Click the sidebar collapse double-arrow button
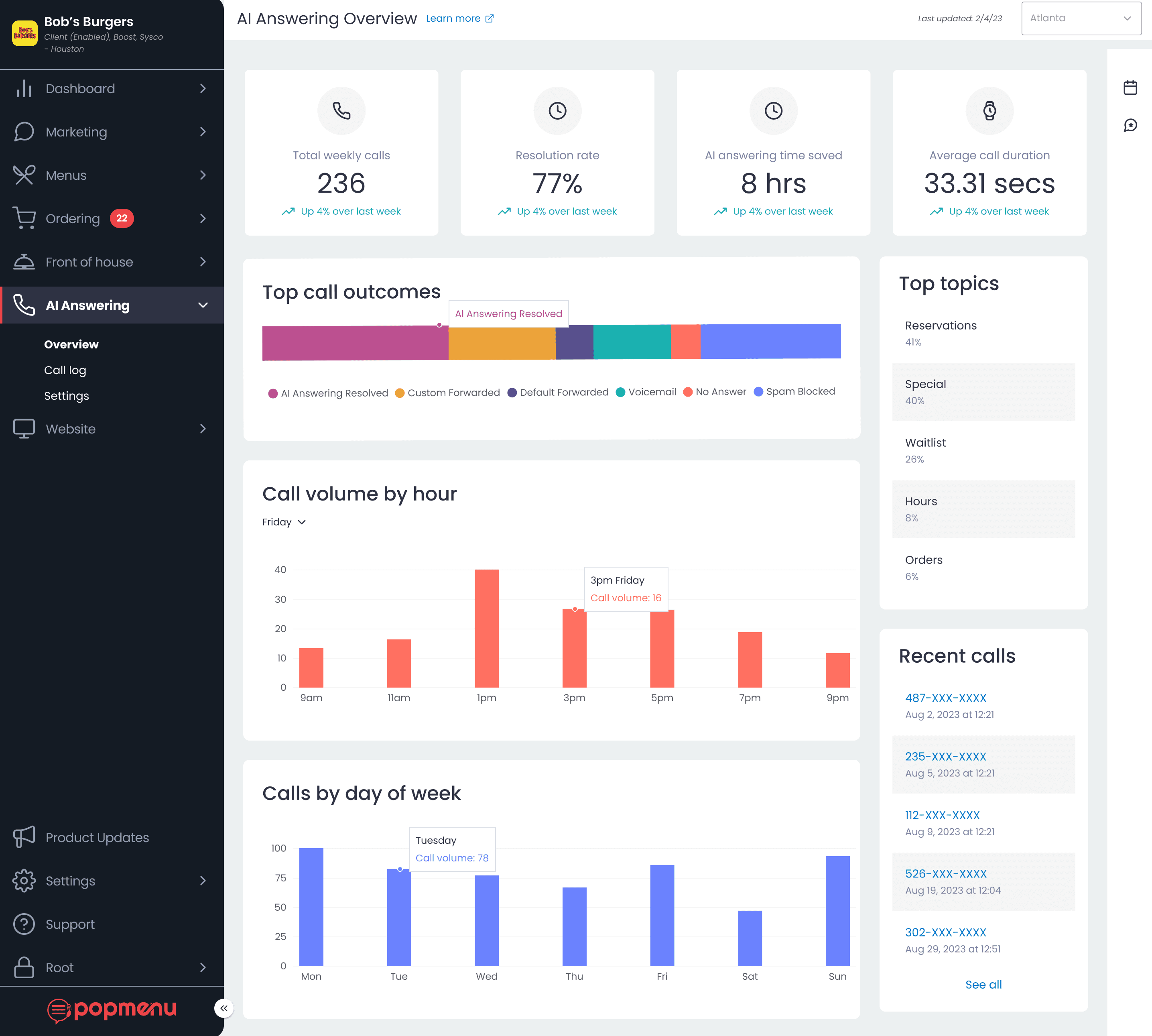This screenshot has width=1152, height=1036. pyautogui.click(x=223, y=1008)
